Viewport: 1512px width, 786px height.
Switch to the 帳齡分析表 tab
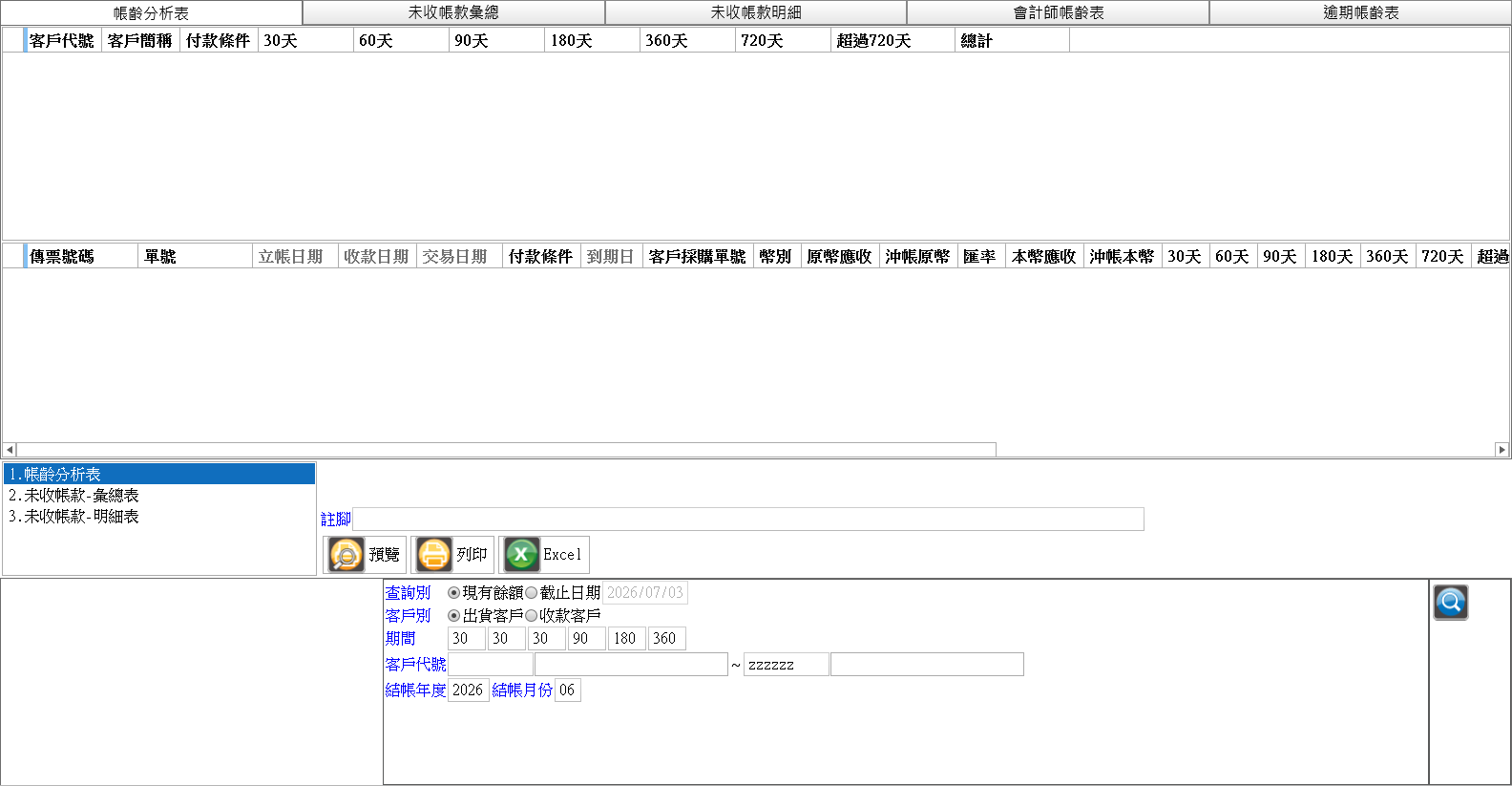tap(151, 12)
